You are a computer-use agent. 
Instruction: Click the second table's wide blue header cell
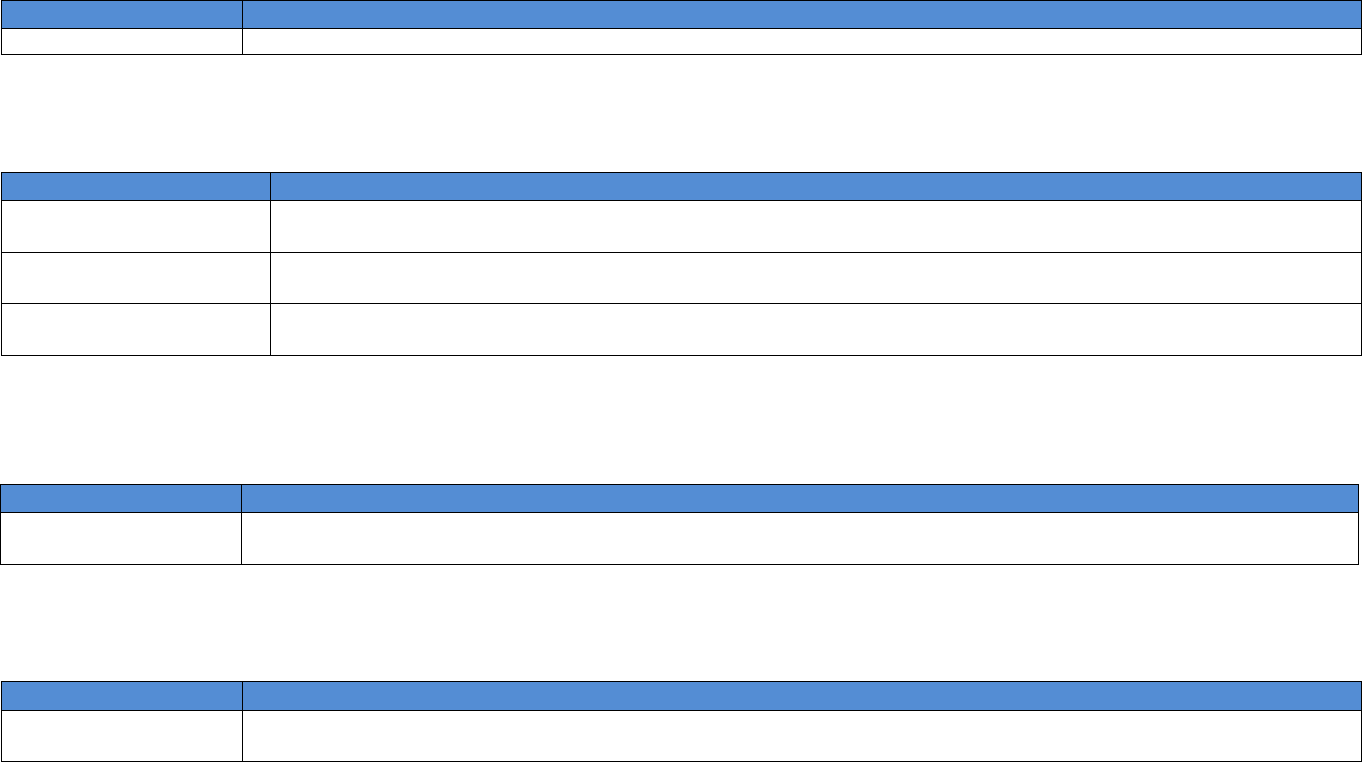815,187
